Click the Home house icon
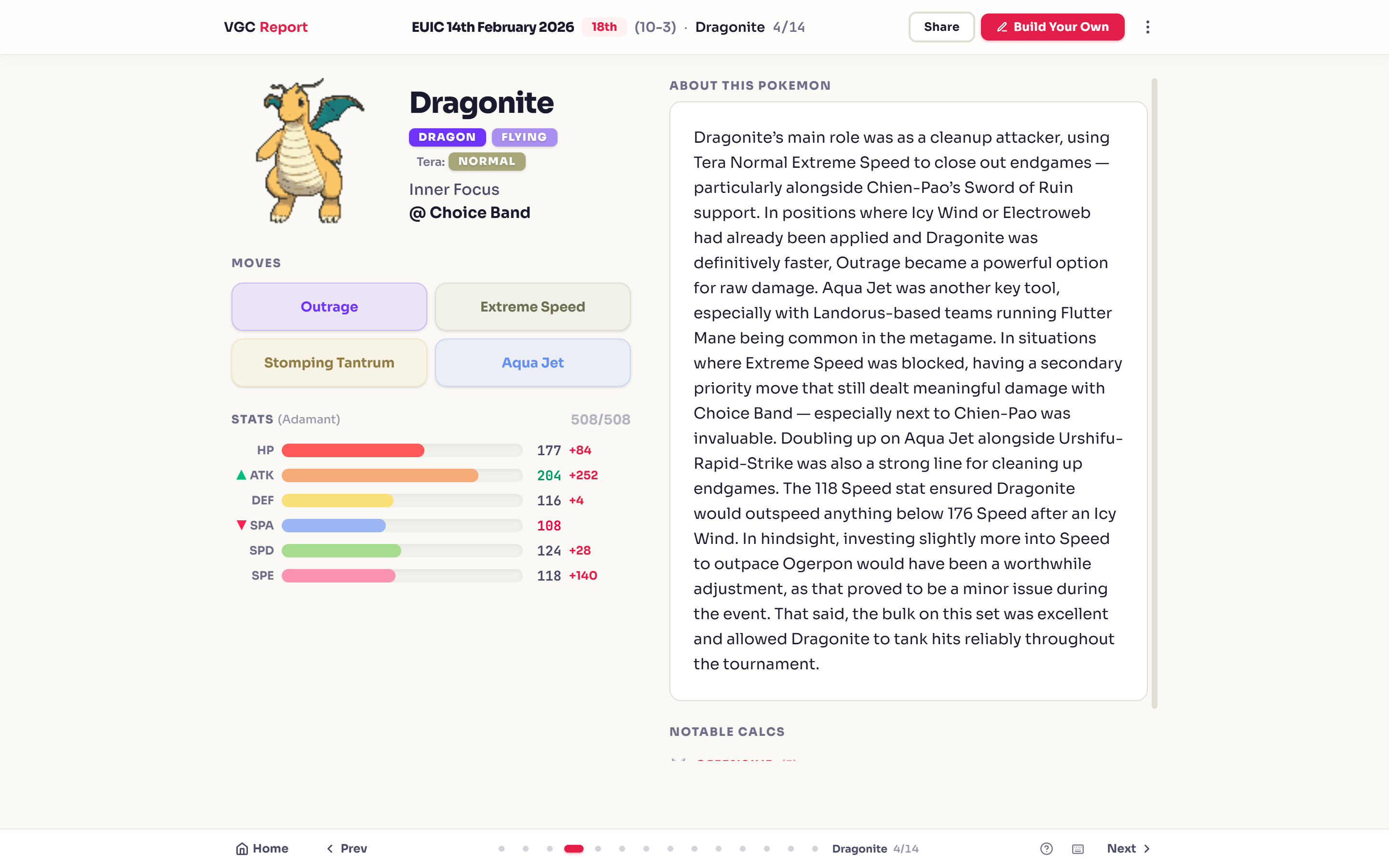Screen dimensions: 1389x868 click(242, 849)
